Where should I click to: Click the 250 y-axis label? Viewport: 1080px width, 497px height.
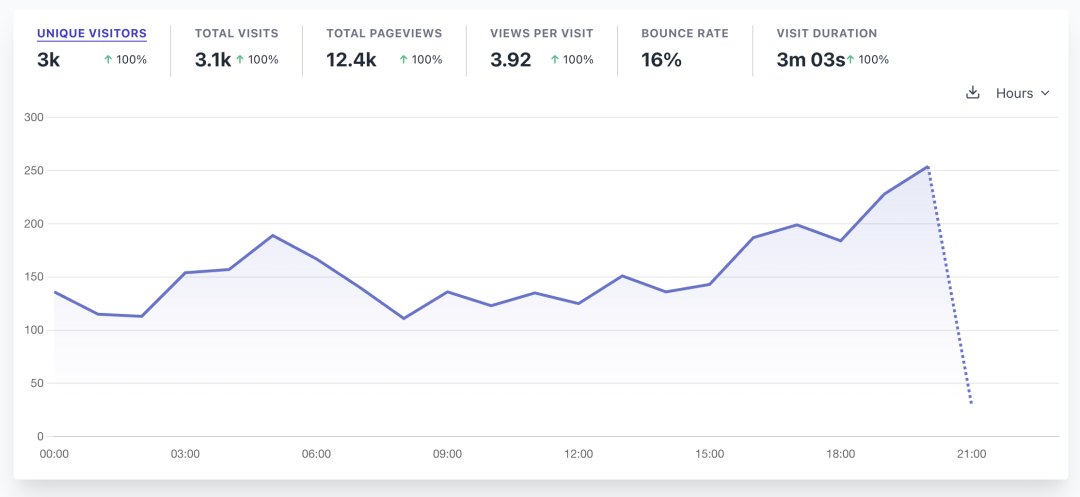34,171
